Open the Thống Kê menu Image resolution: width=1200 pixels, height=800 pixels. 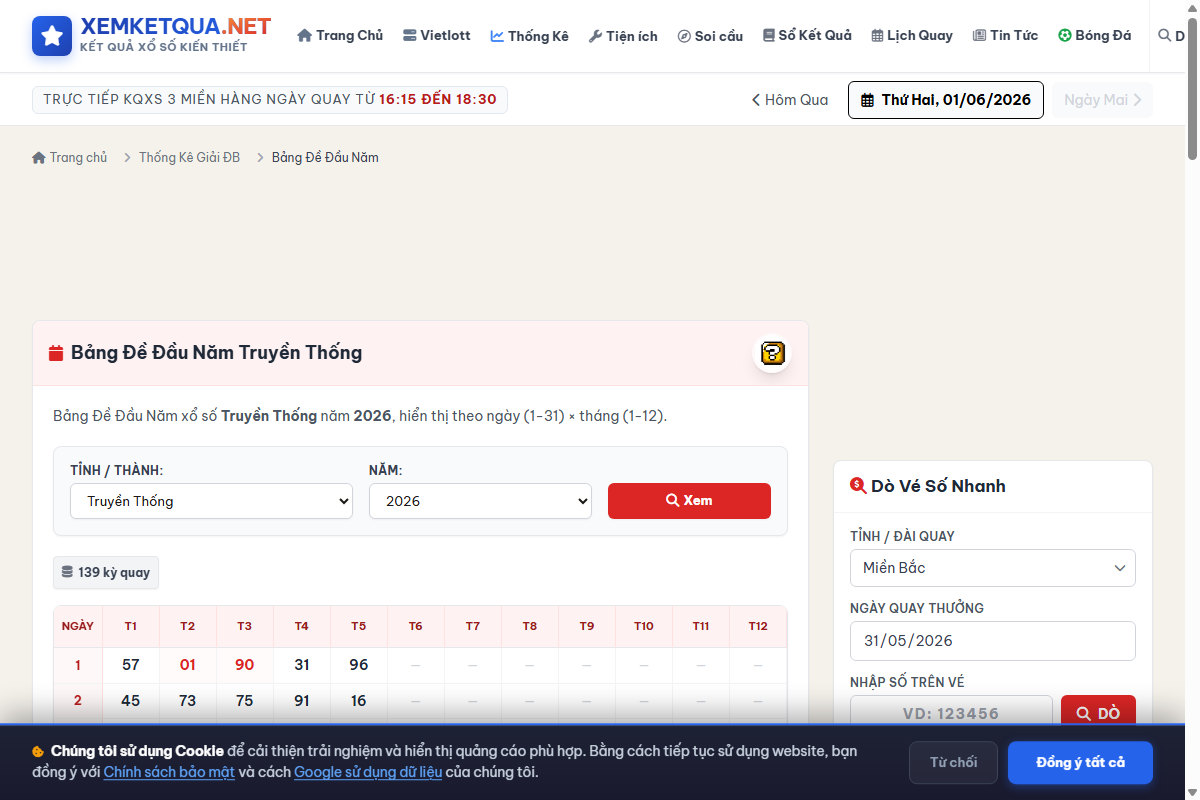pos(529,36)
